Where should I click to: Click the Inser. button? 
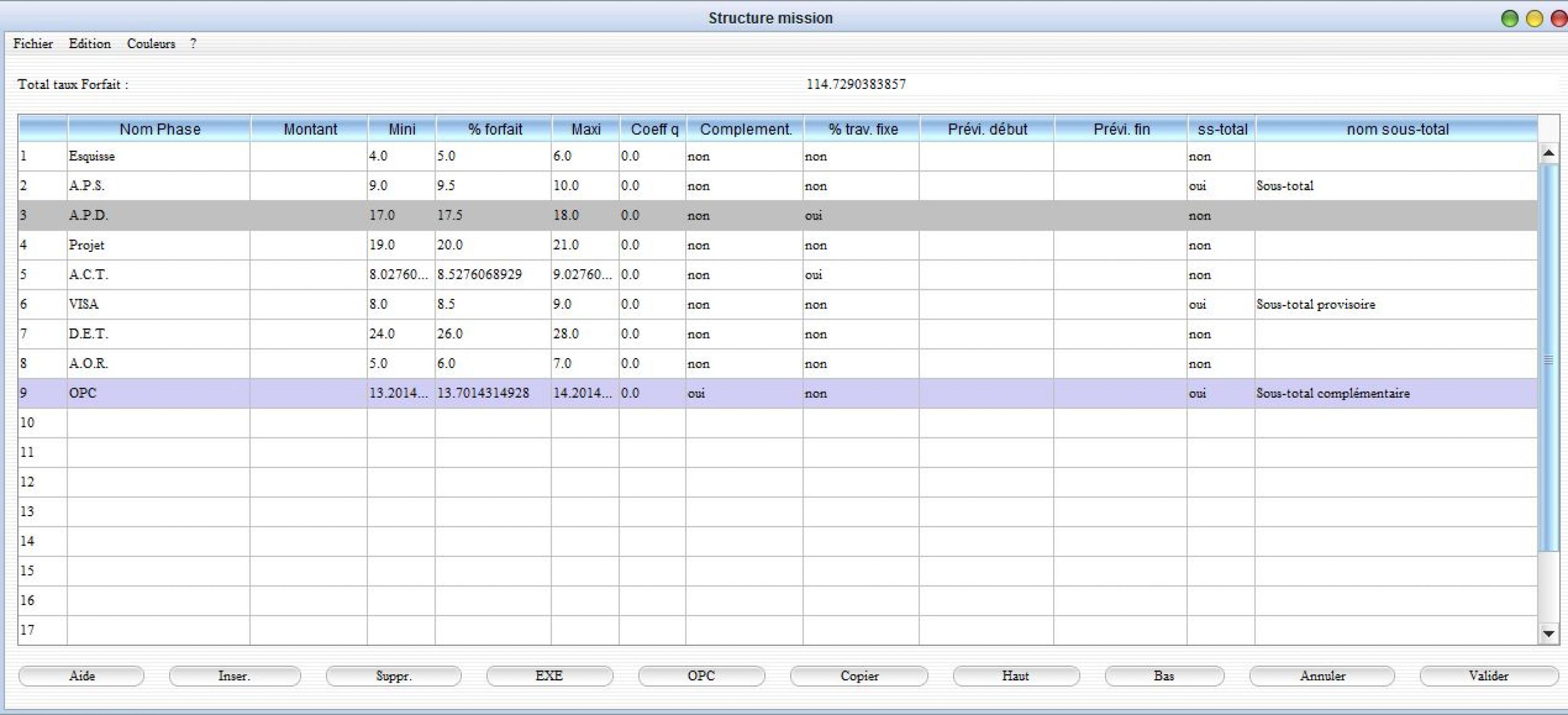[x=235, y=675]
